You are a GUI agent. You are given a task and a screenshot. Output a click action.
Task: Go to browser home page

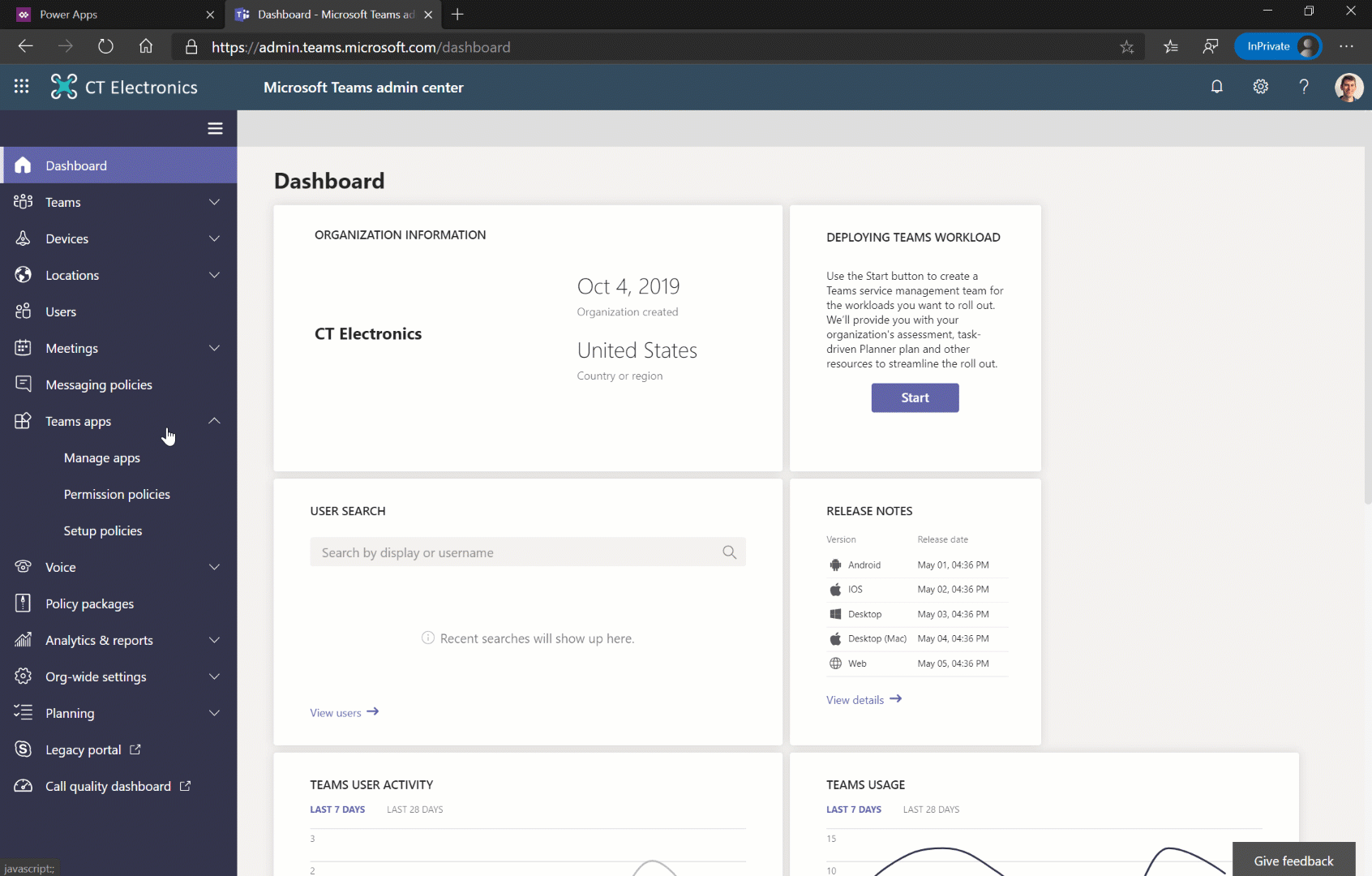click(x=146, y=47)
